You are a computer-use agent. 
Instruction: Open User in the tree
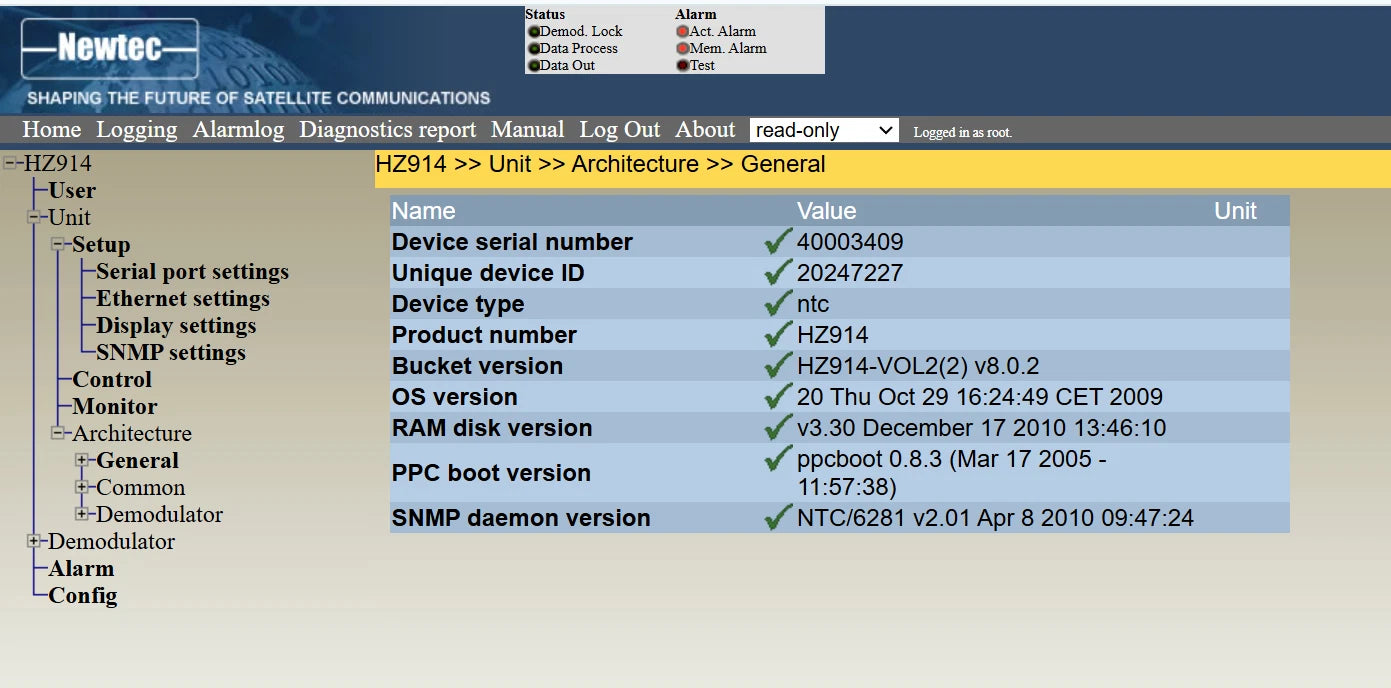(72, 190)
